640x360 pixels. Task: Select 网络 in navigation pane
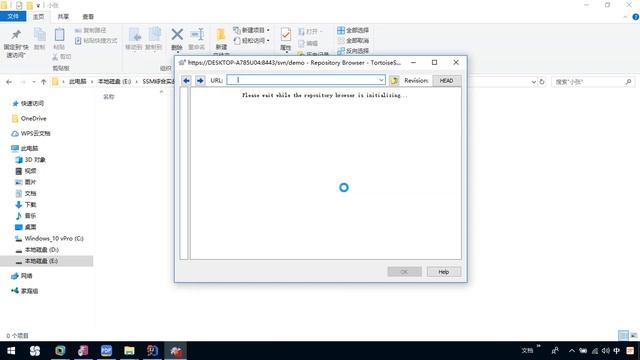[x=27, y=276]
